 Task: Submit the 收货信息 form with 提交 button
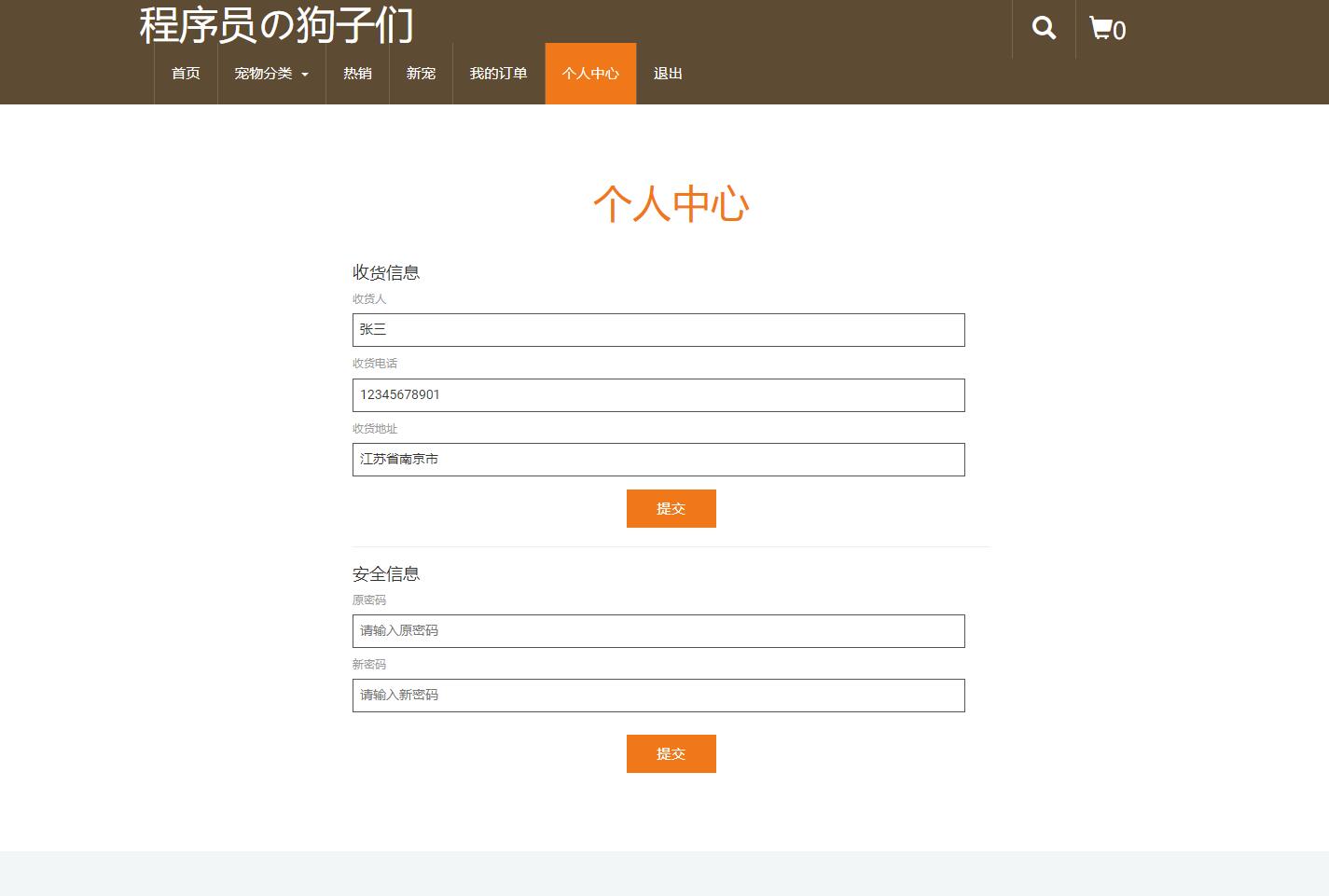[671, 508]
